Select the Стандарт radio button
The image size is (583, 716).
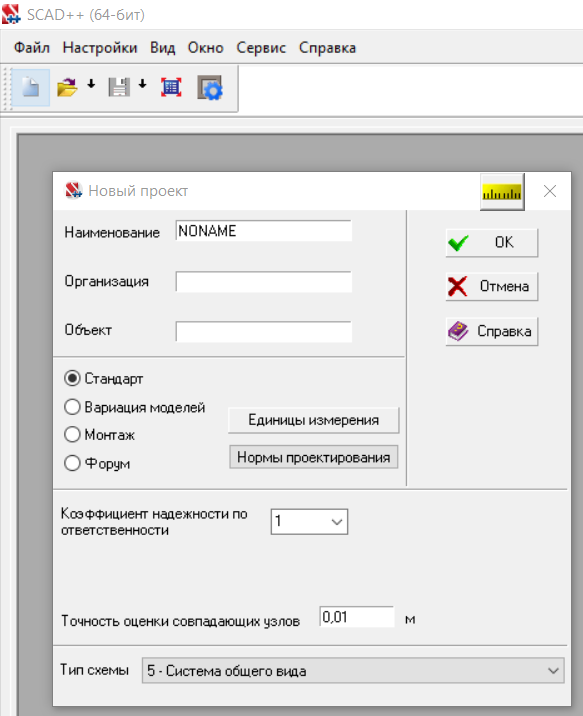pyautogui.click(x=72, y=378)
